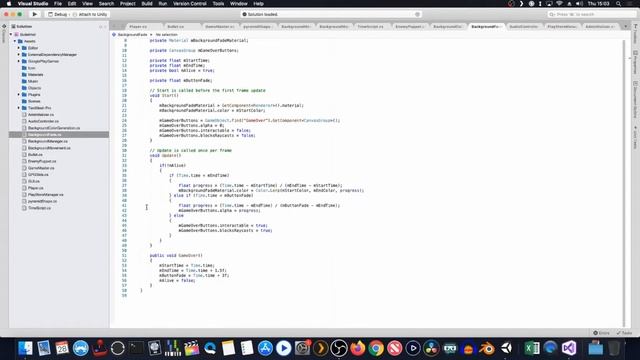Select the Scenes folder
The height and width of the screenshot is (360, 640).
(x=34, y=101)
